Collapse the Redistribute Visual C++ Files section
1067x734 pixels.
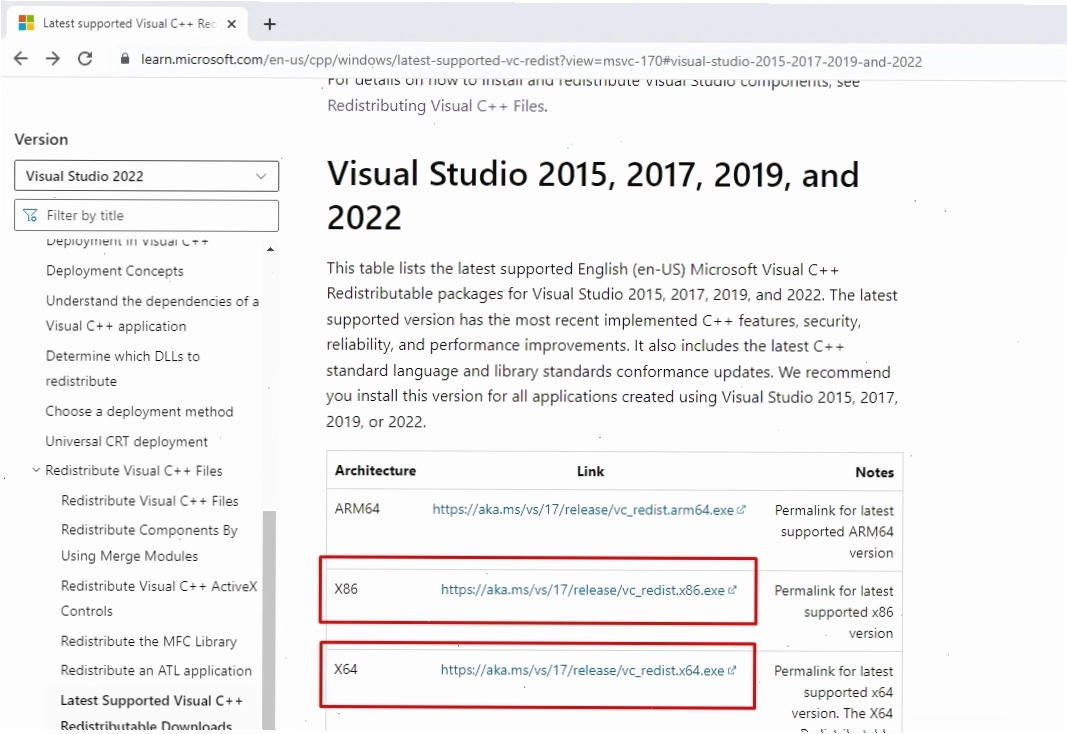tap(36, 470)
